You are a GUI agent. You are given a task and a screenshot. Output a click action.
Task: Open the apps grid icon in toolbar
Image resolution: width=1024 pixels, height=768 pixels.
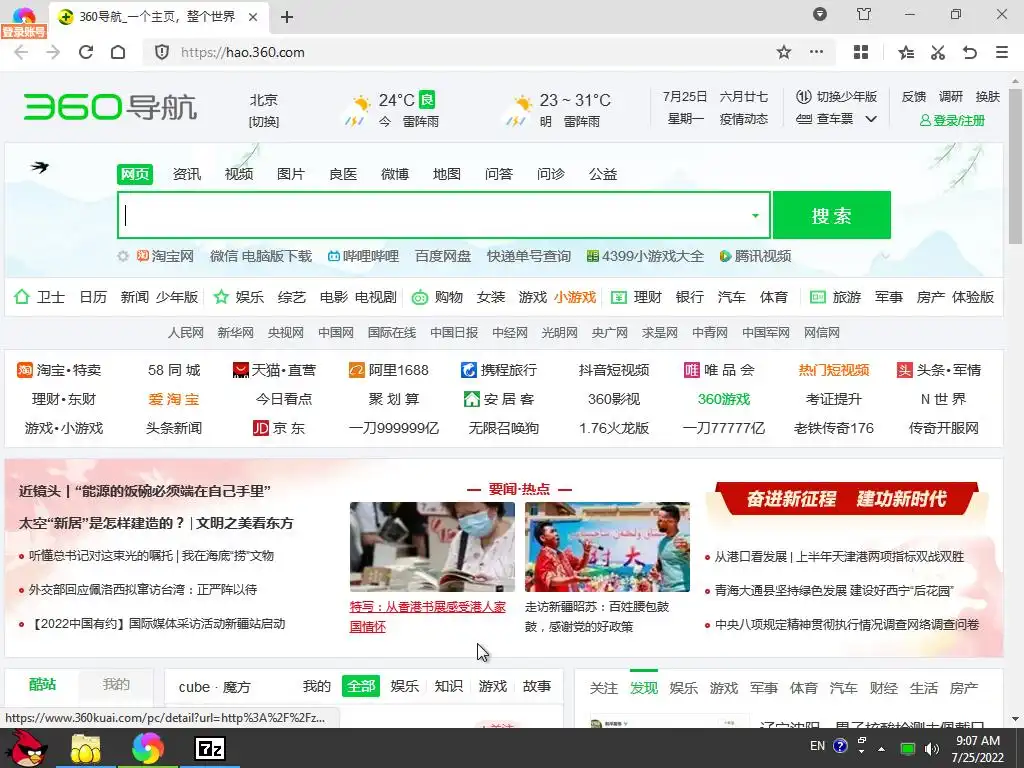tap(861, 52)
